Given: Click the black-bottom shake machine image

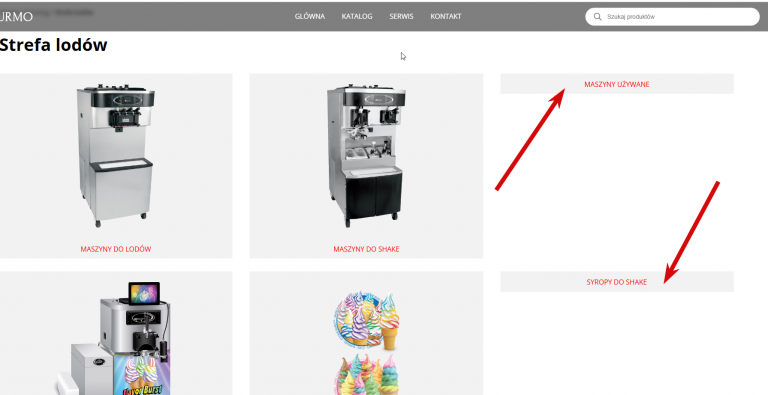Looking at the screenshot, I should tap(366, 155).
